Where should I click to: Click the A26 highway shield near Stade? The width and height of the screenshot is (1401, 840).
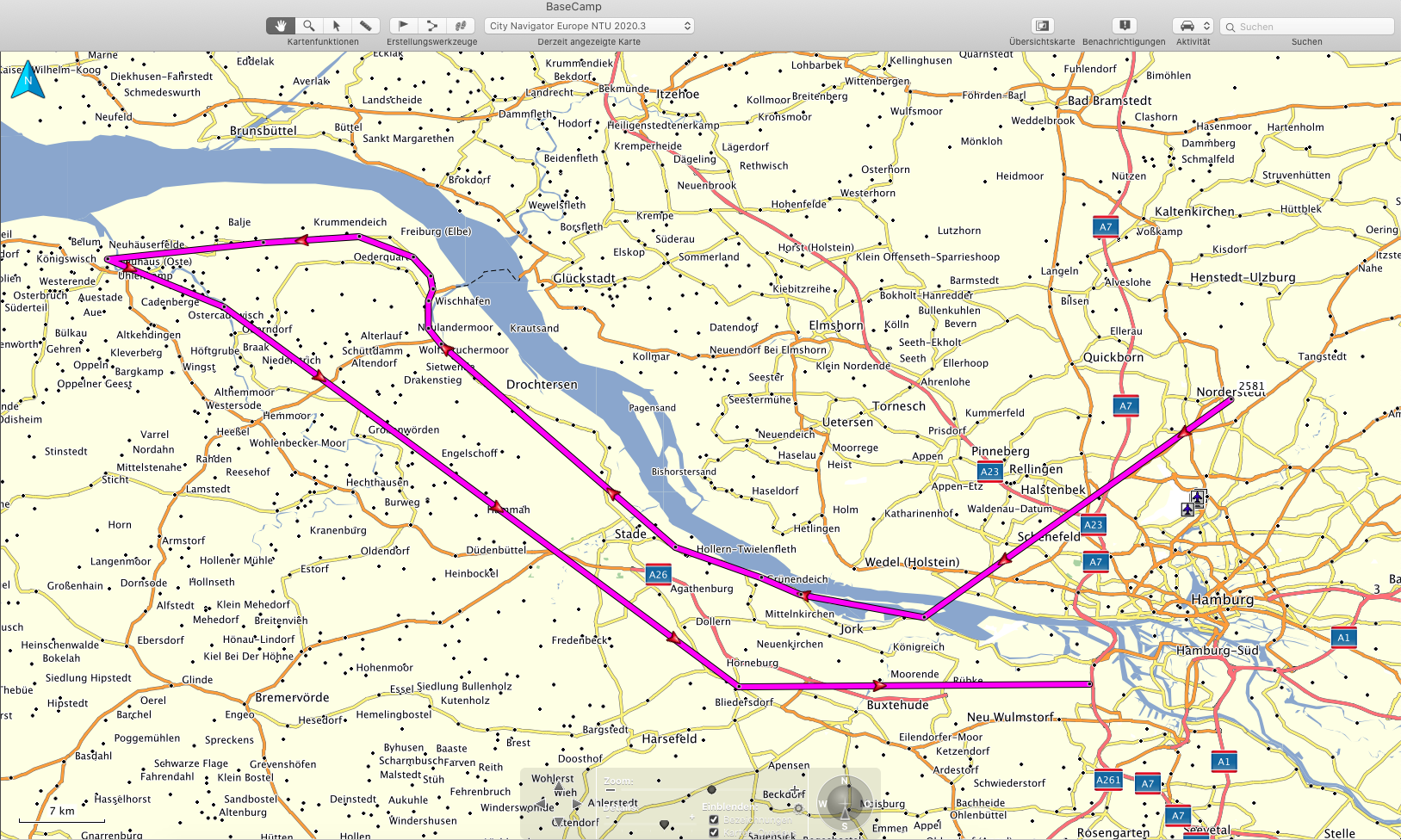tap(658, 574)
